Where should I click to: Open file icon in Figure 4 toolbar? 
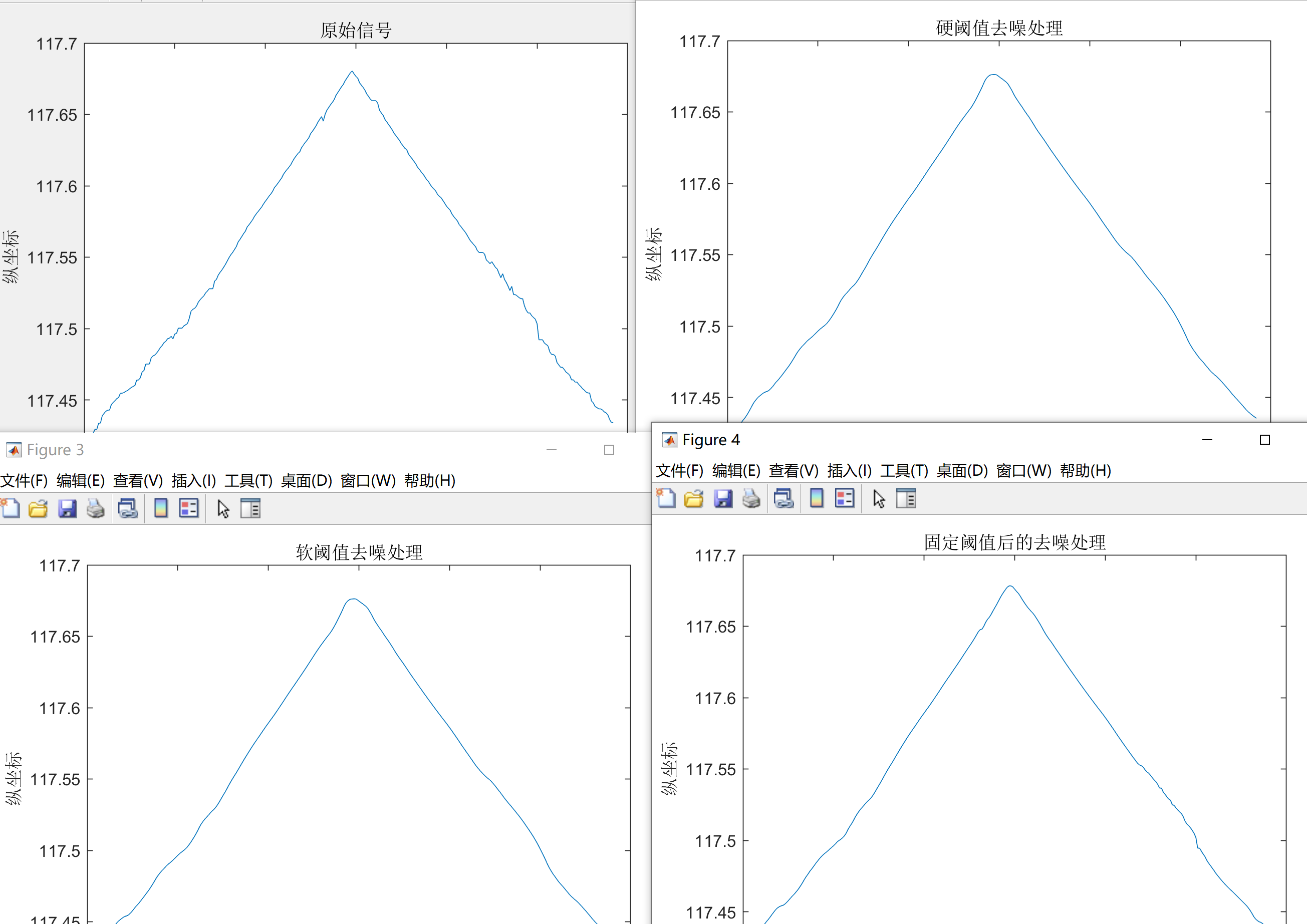(694, 498)
